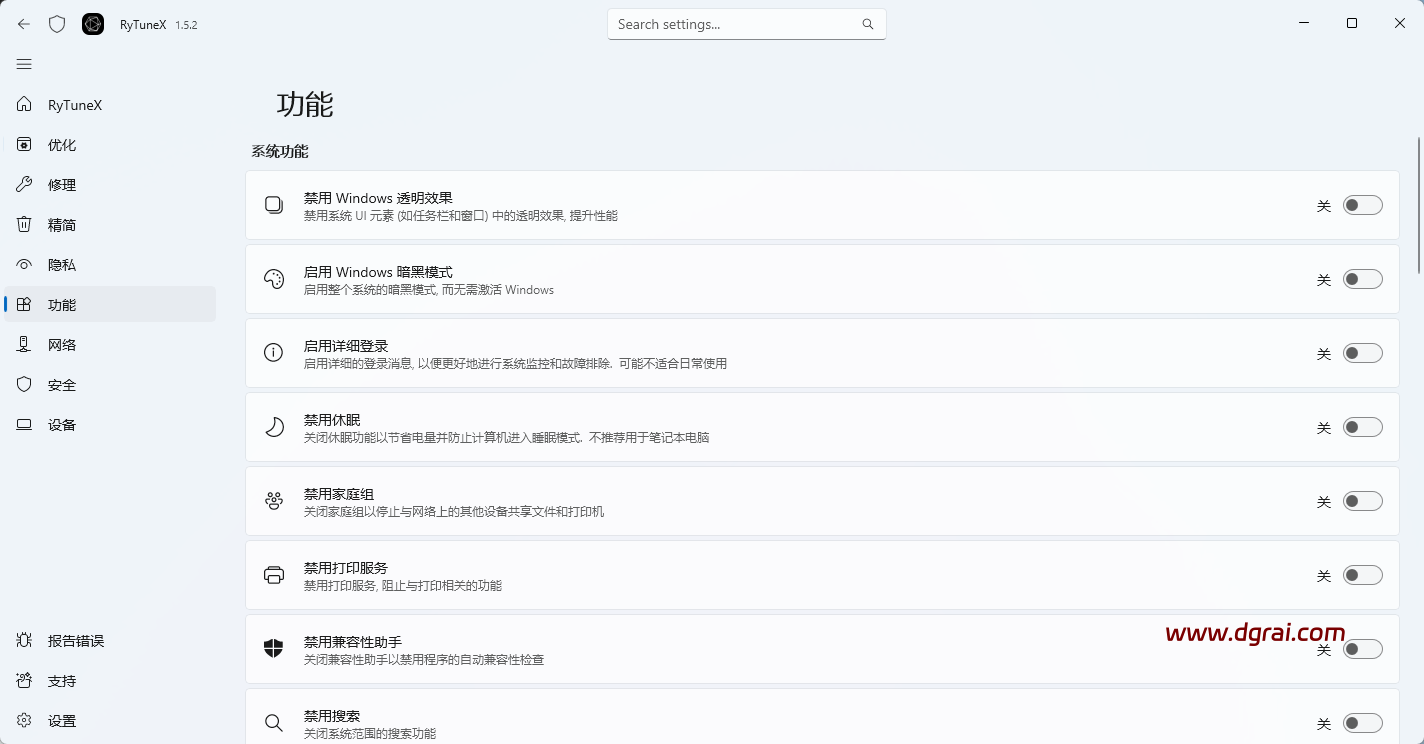Select the 功能 navigation item
The width and height of the screenshot is (1424, 744).
pyautogui.click(x=61, y=304)
